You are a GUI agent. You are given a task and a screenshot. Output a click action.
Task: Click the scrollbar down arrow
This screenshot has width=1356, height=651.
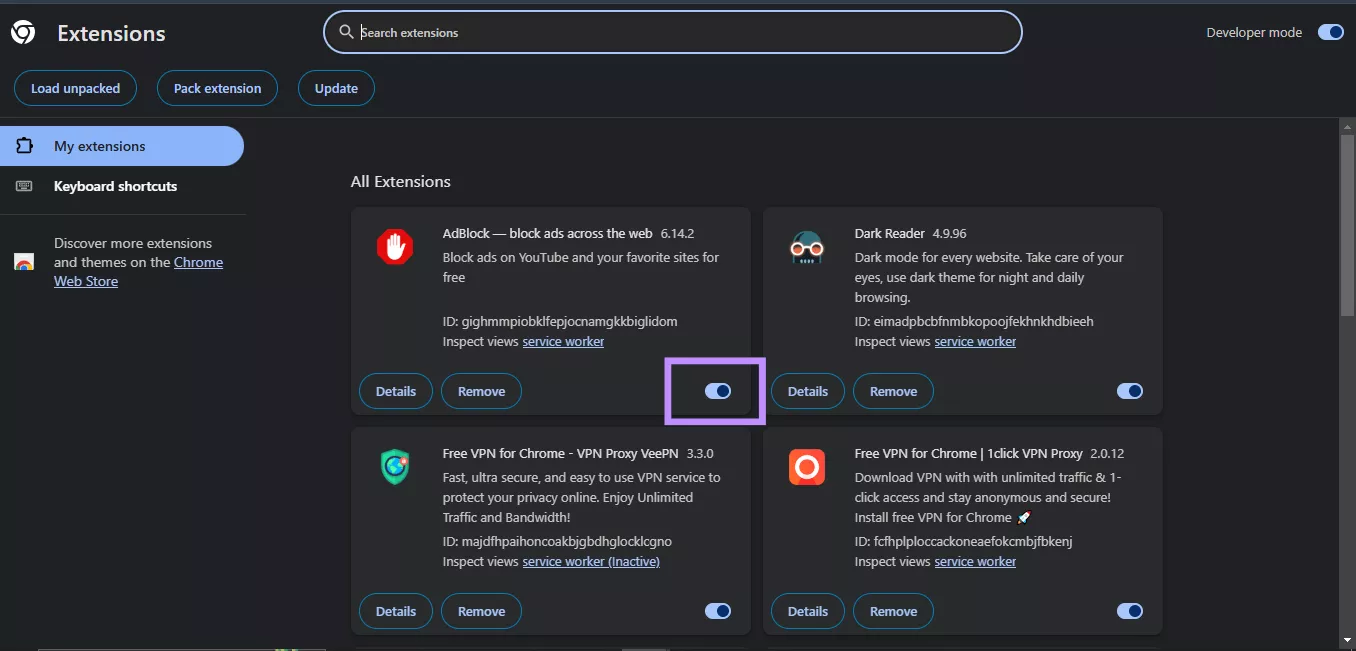tap(1347, 640)
